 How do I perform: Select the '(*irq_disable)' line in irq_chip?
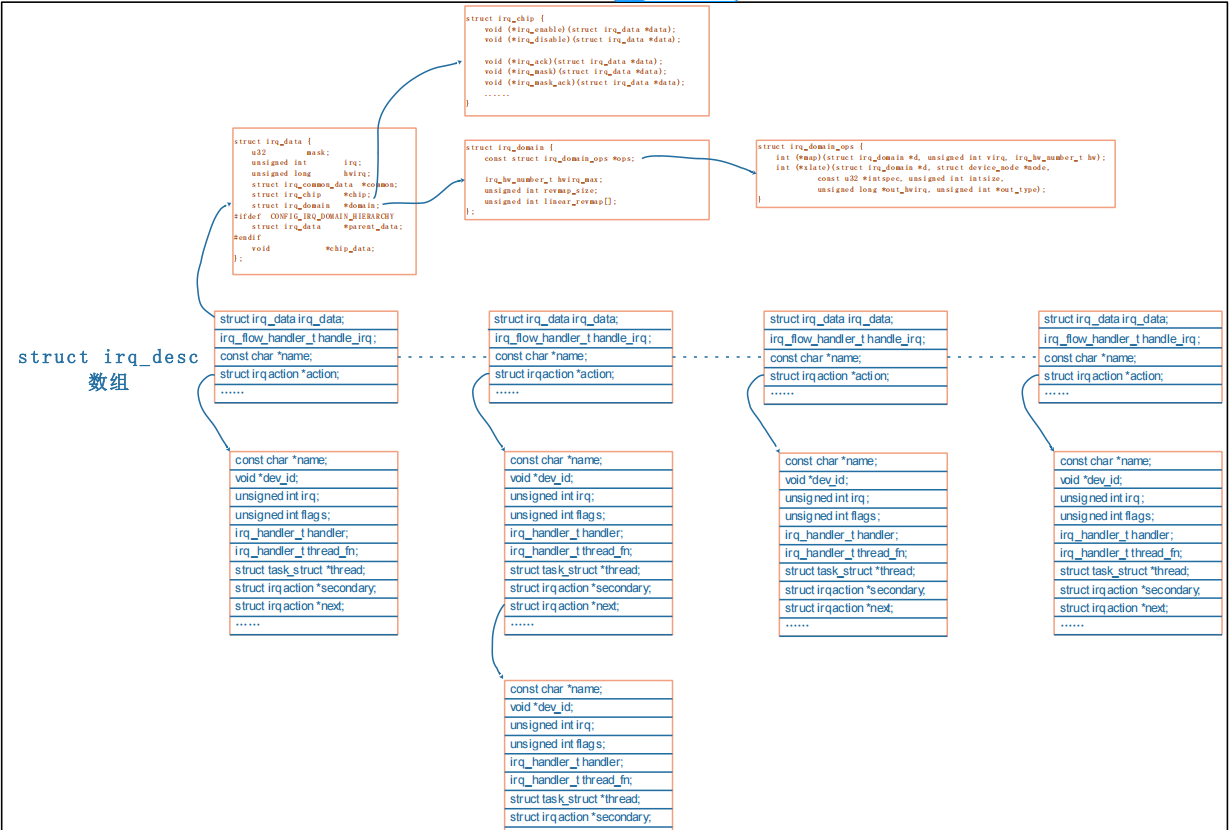(x=582, y=39)
